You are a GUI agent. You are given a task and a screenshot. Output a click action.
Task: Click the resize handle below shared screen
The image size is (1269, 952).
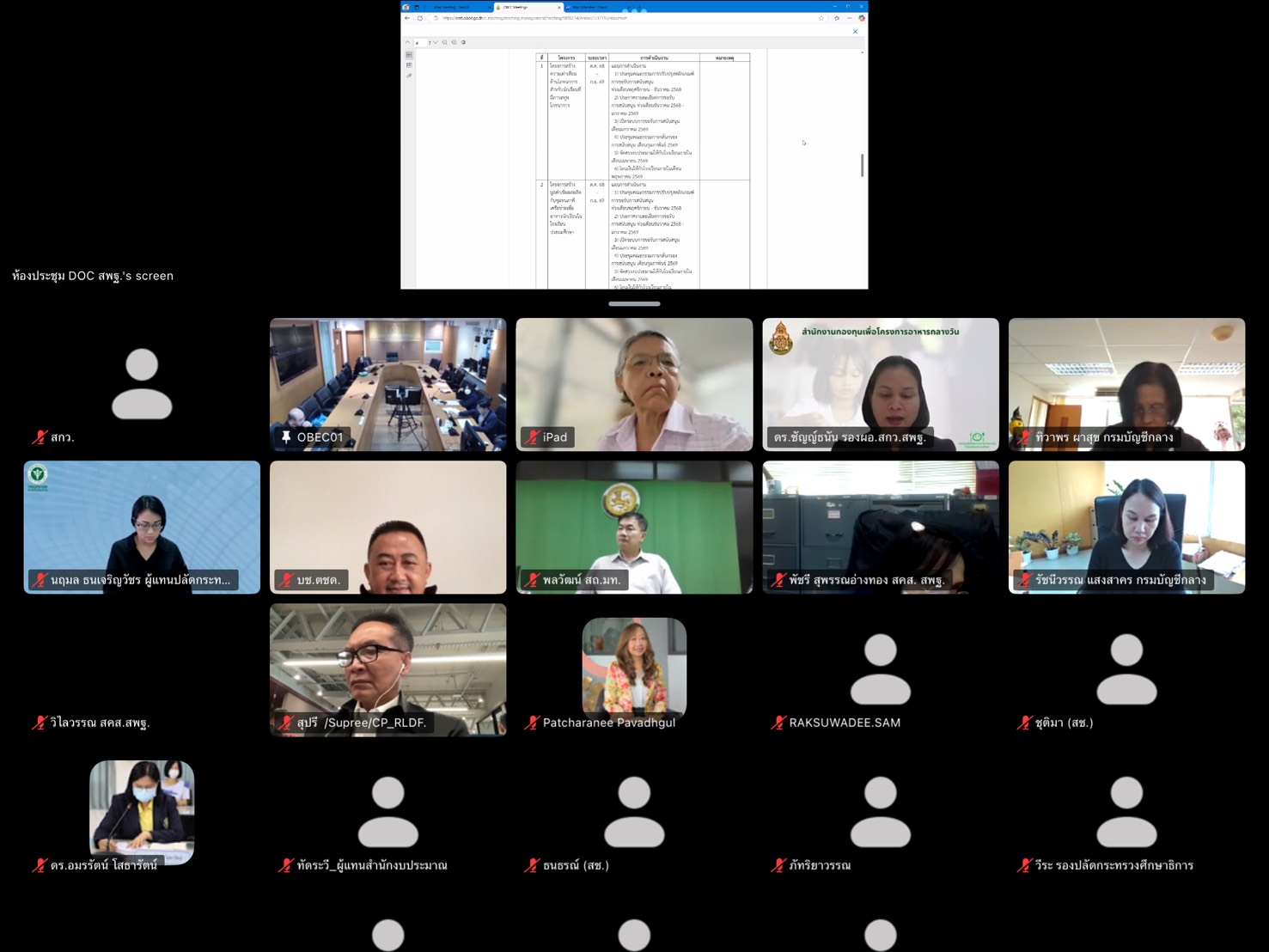(634, 303)
